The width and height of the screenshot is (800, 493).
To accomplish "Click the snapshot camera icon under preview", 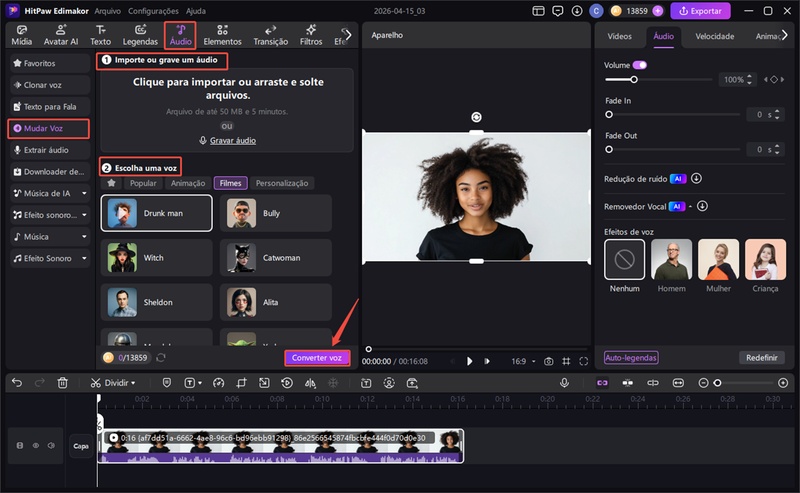I will 548,361.
